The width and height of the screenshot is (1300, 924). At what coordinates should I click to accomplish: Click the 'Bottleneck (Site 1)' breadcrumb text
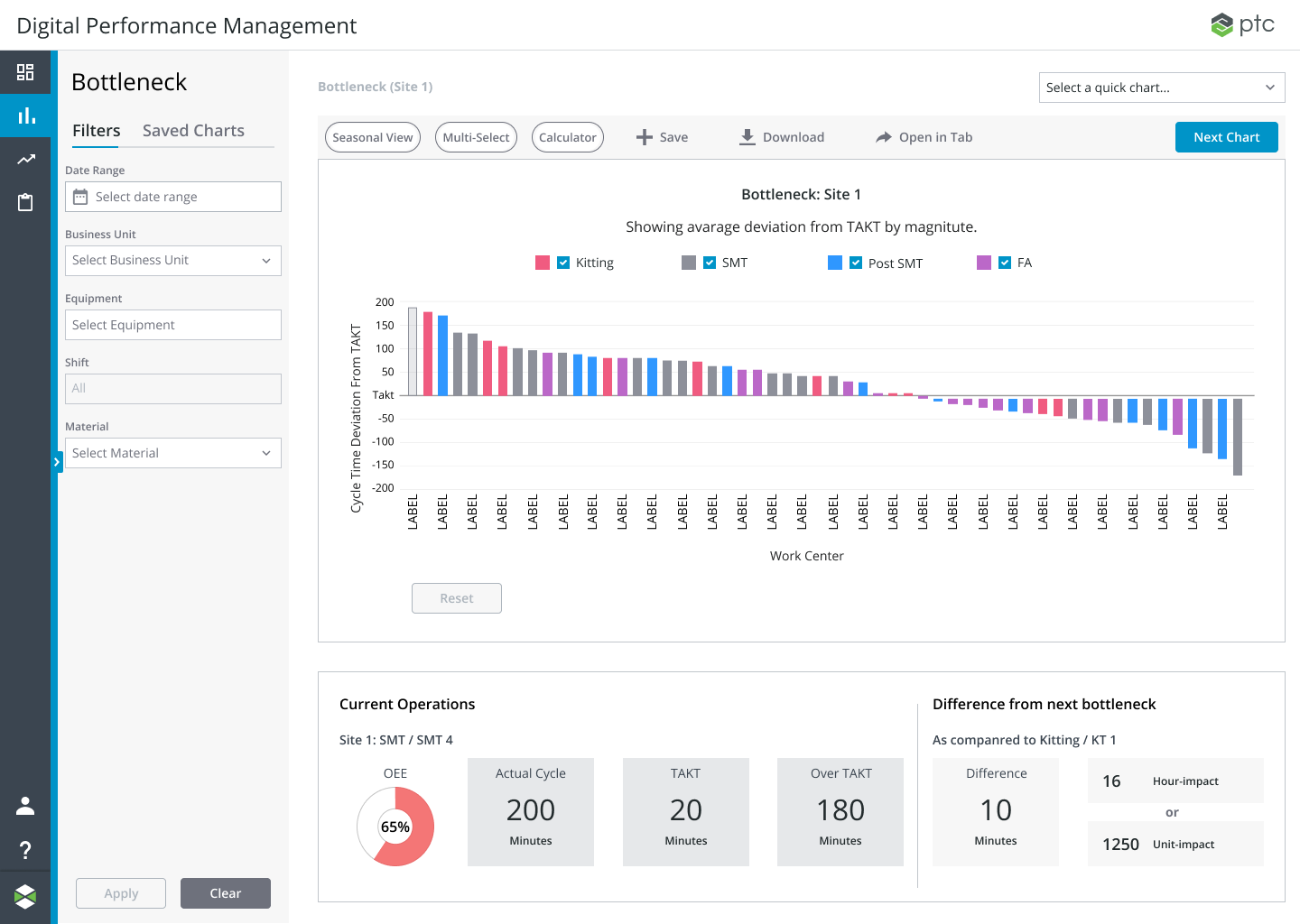(x=375, y=87)
